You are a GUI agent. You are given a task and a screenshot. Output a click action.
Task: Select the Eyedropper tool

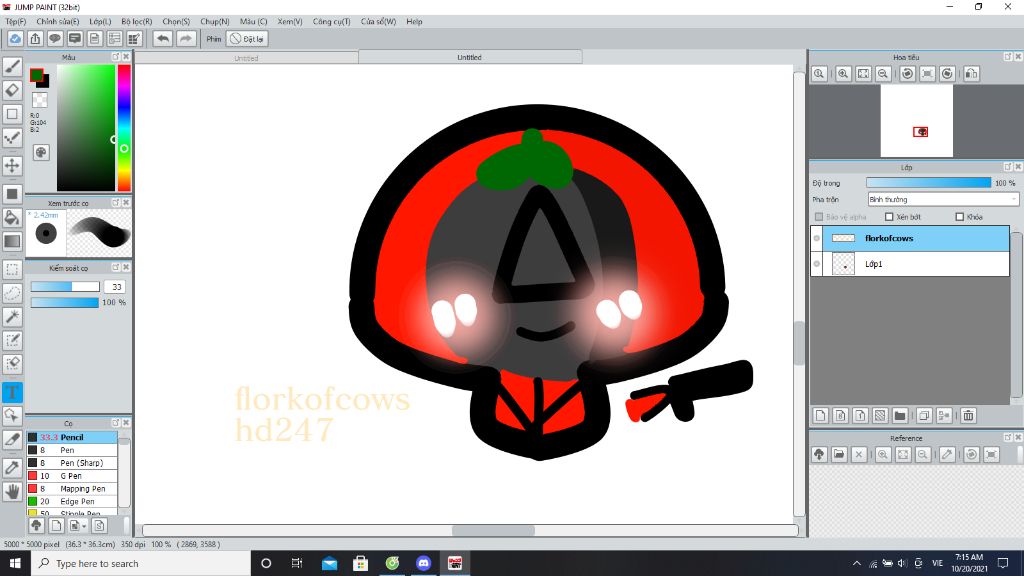tap(12, 468)
